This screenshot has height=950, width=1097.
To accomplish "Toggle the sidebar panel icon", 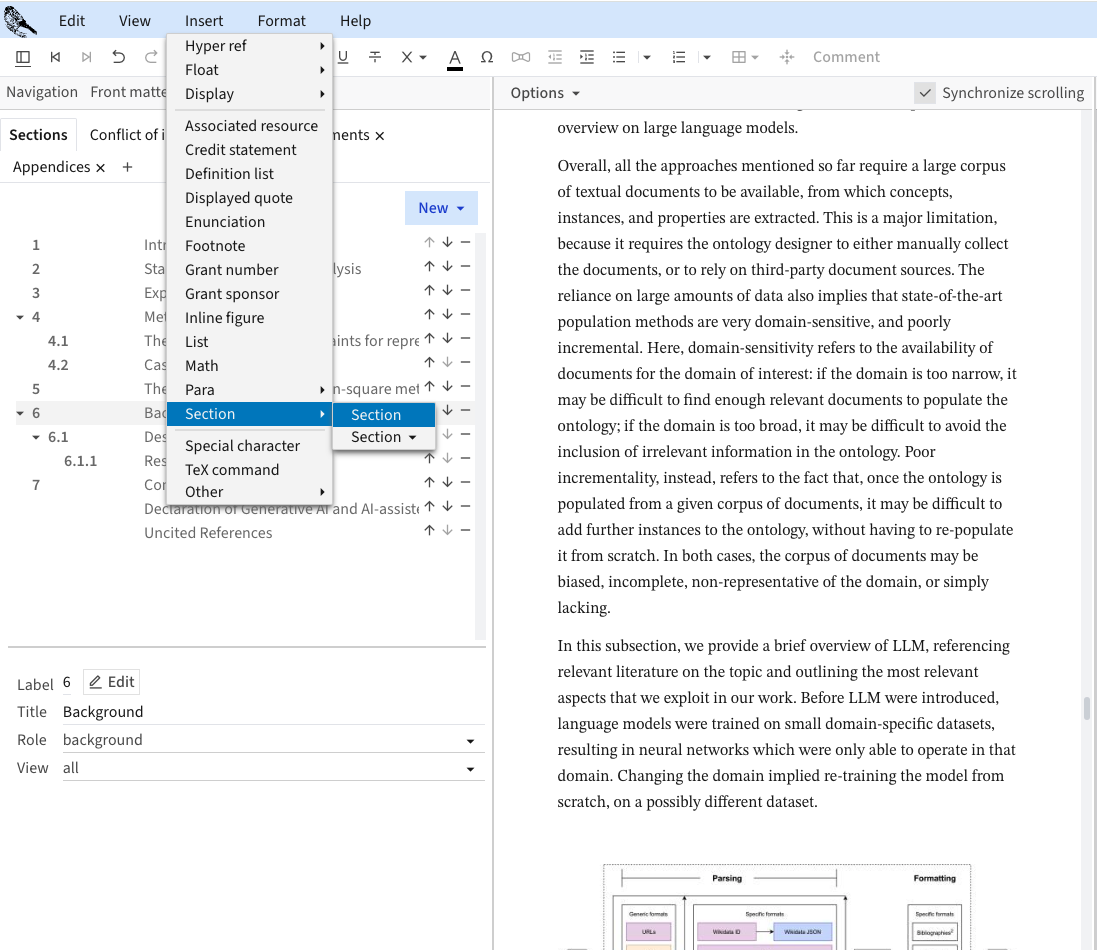I will point(23,57).
